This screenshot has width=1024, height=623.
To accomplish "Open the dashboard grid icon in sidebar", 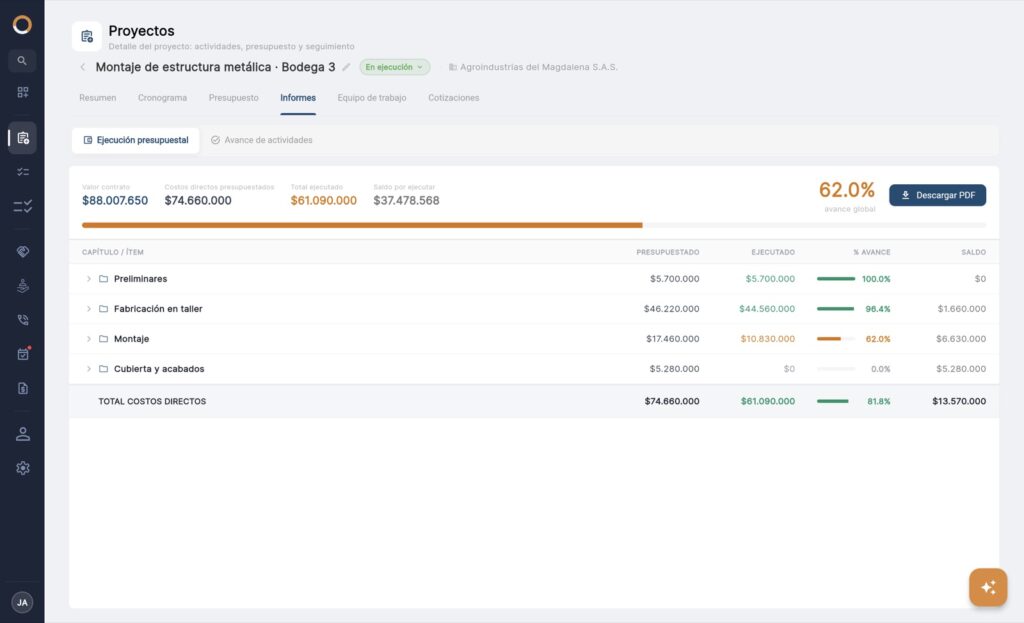I will pyautogui.click(x=22, y=92).
